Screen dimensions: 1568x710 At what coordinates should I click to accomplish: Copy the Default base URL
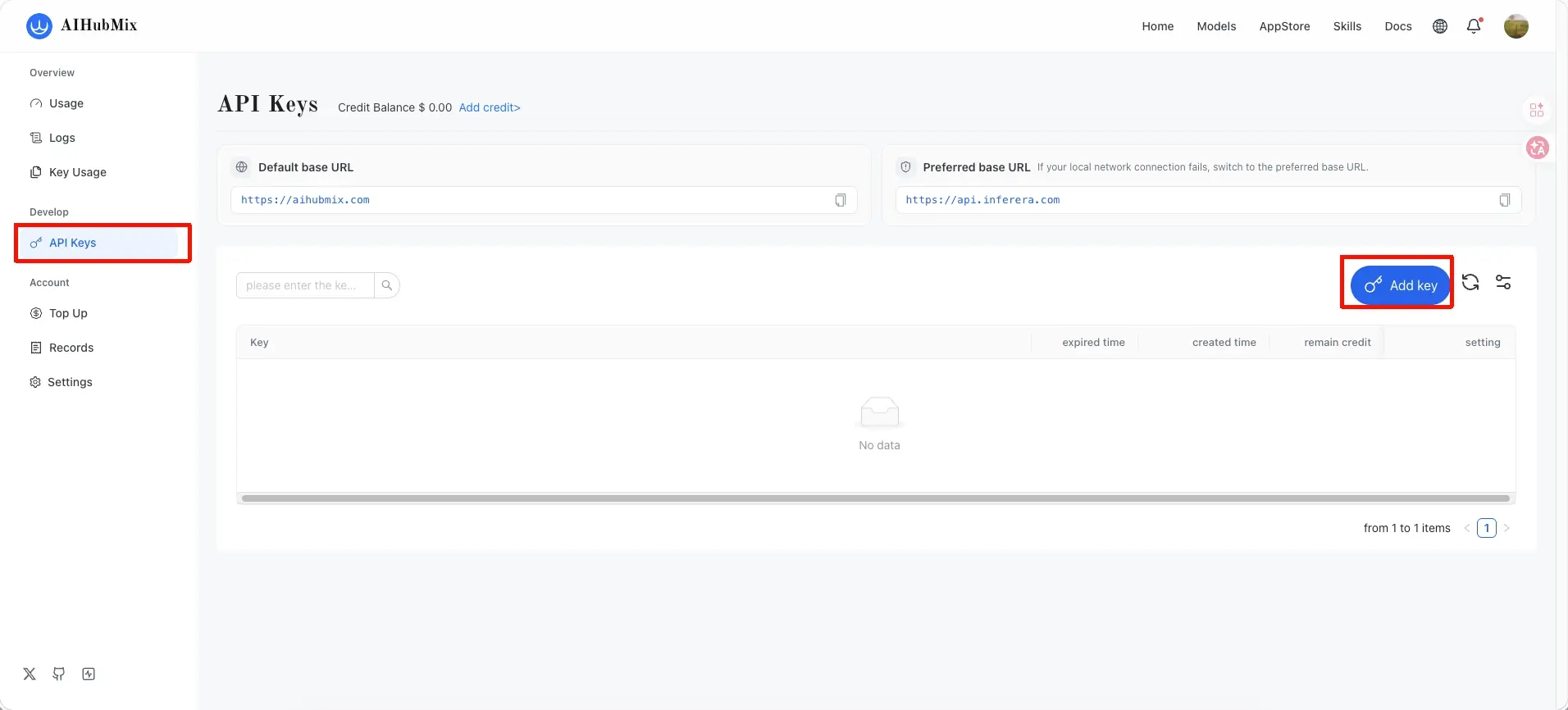click(x=841, y=200)
